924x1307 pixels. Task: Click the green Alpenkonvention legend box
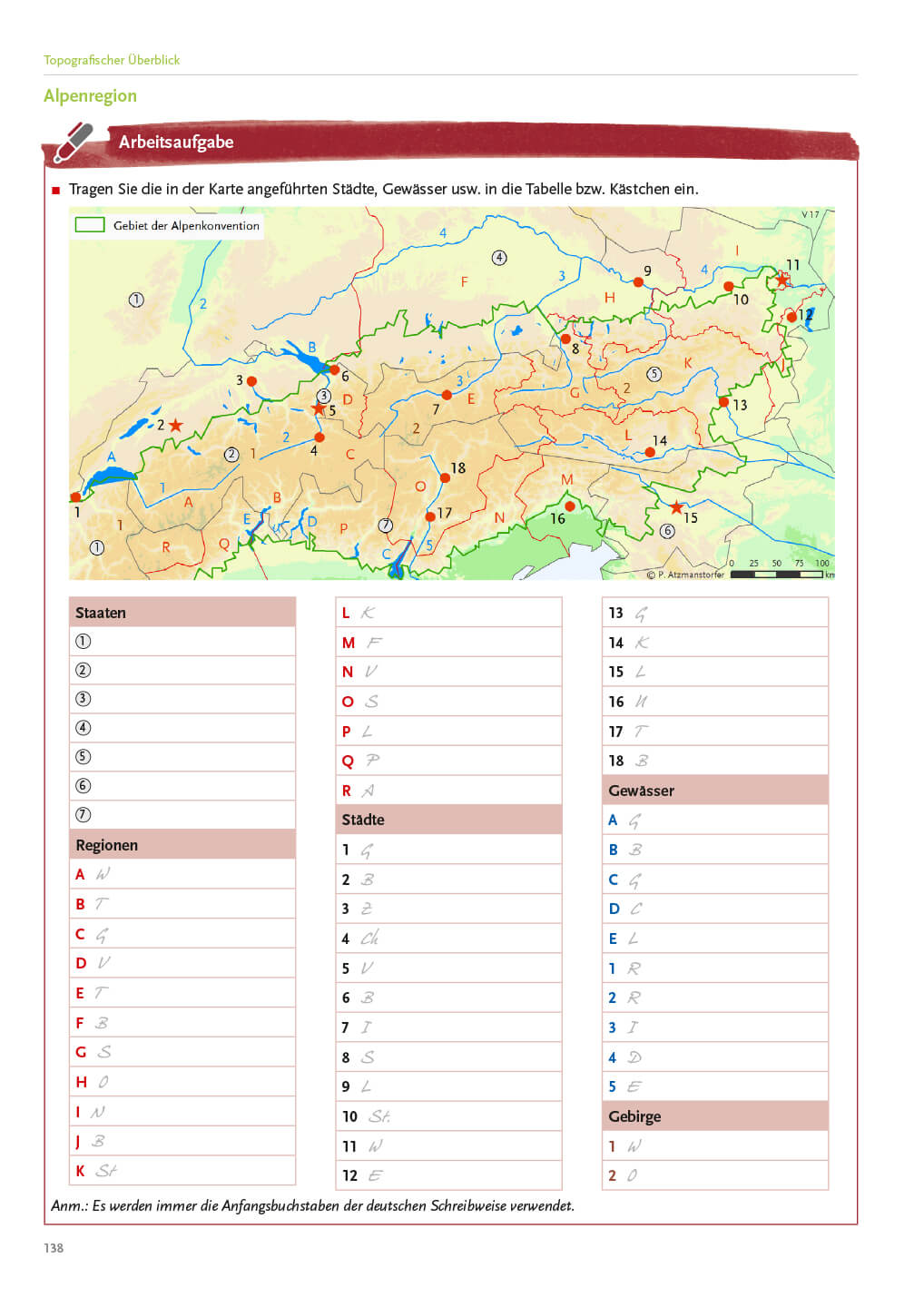pyautogui.click(x=90, y=225)
